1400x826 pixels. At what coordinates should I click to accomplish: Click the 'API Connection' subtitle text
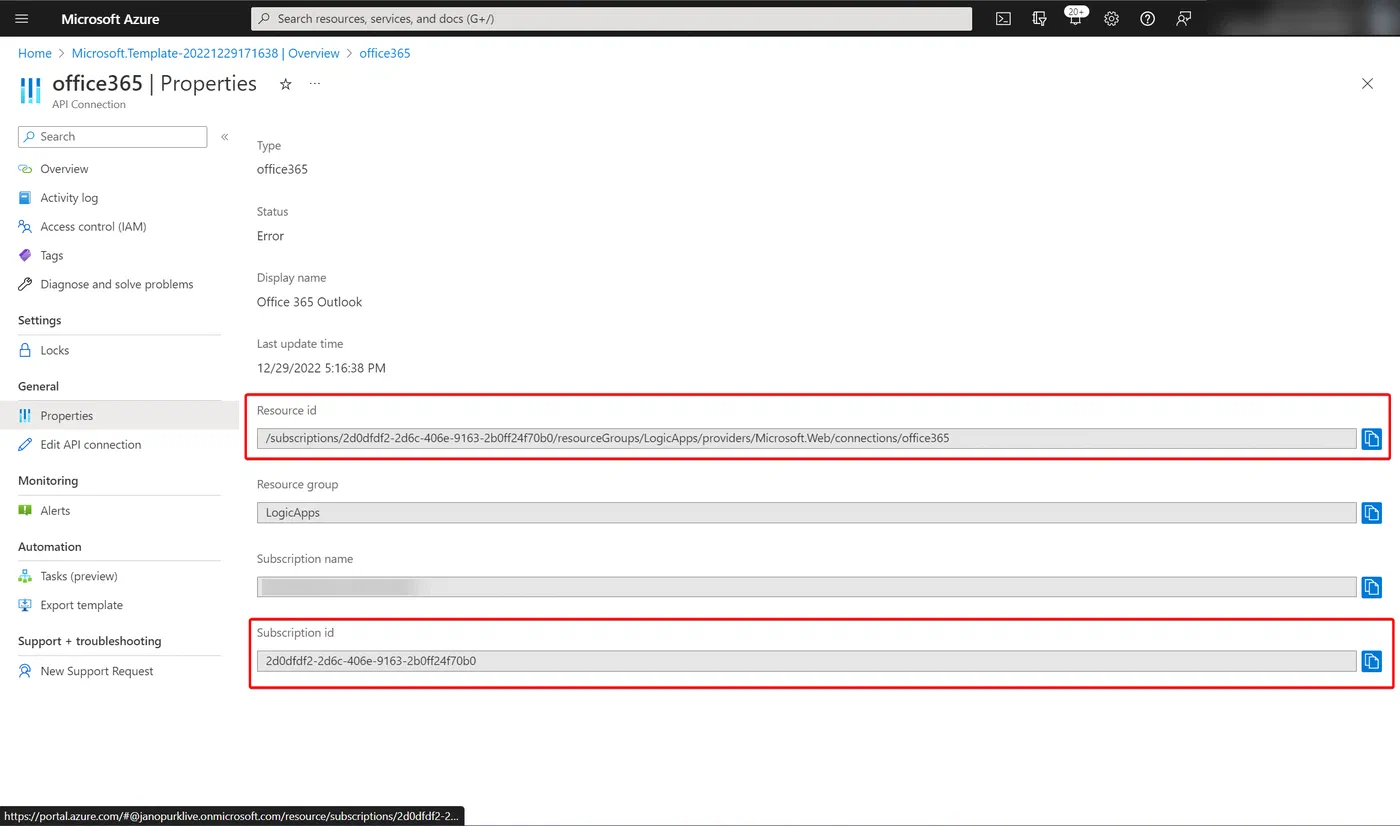pyautogui.click(x=89, y=104)
